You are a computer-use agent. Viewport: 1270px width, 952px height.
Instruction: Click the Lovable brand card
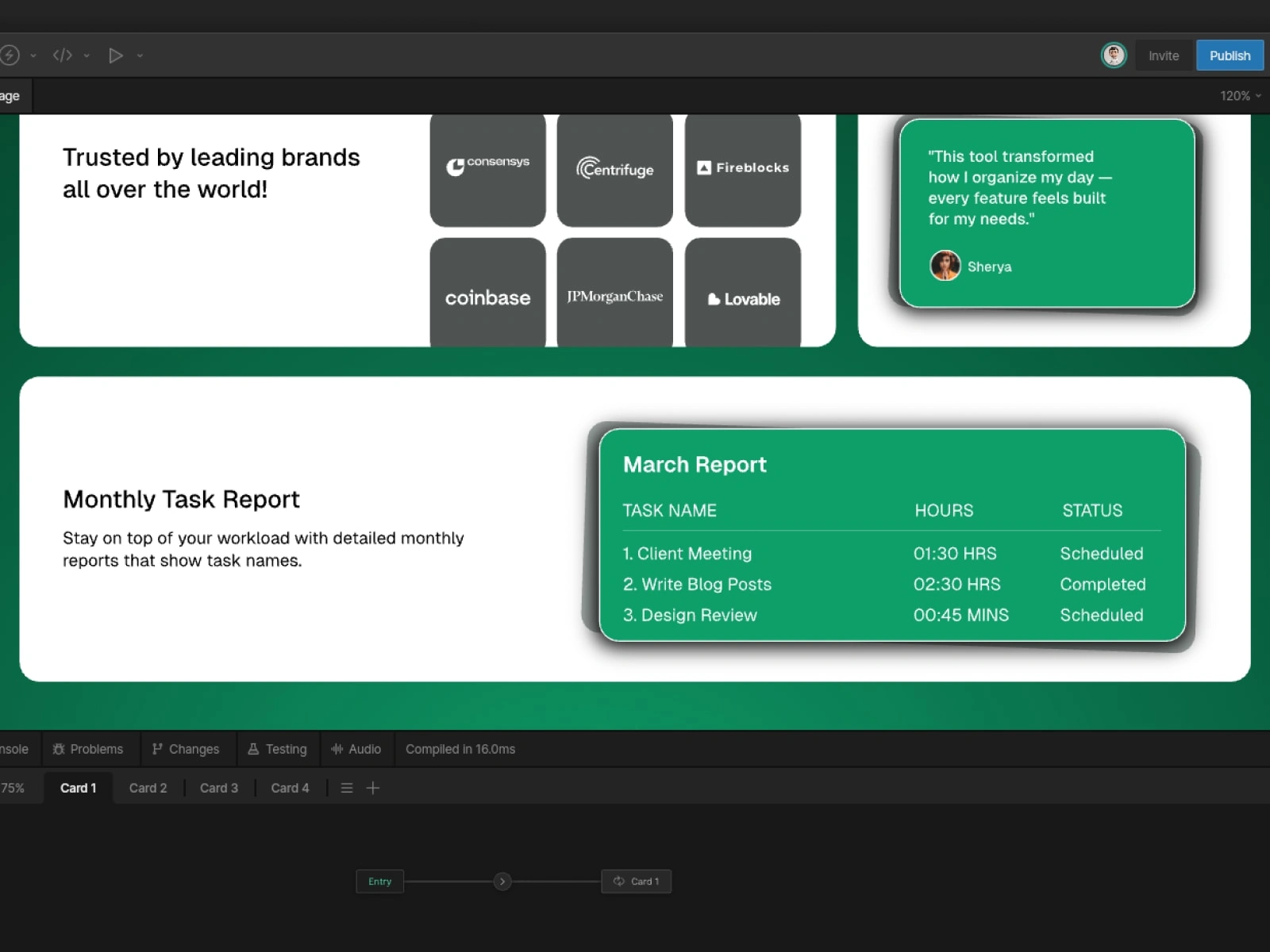coord(743,293)
